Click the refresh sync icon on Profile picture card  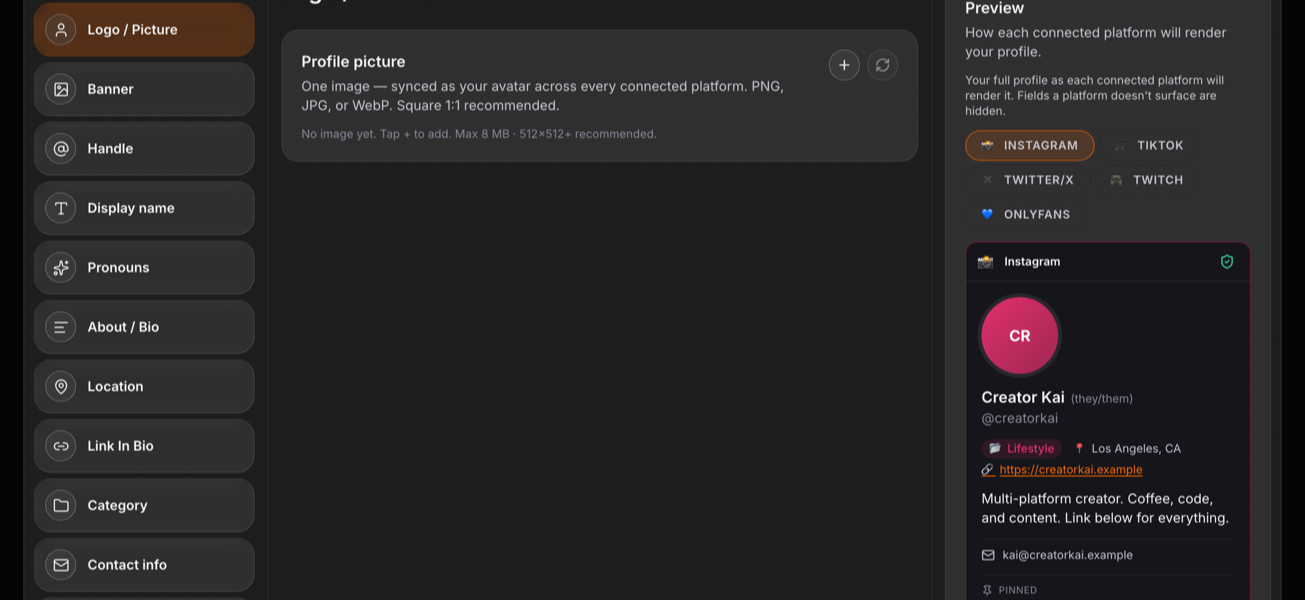tap(882, 65)
